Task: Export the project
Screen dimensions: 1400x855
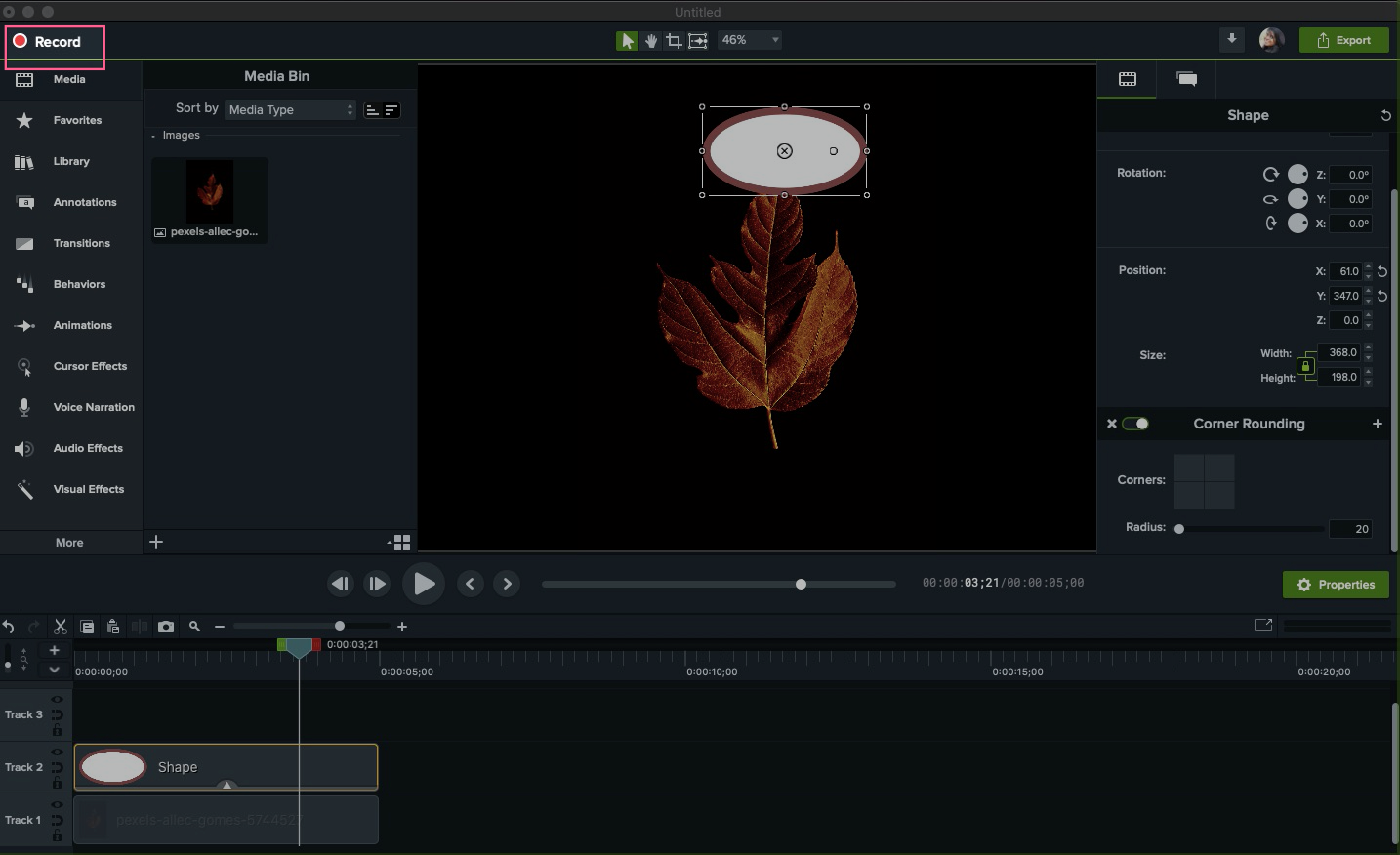Action: 1343,40
